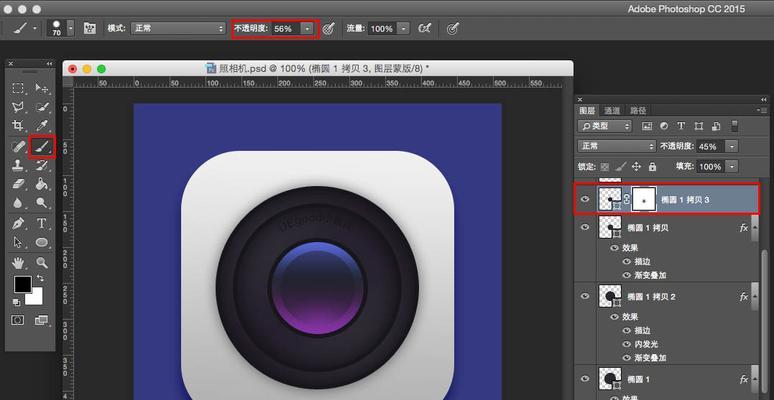The width and height of the screenshot is (774, 400).
Task: Click the background white color swatch
Action: (x=36, y=297)
